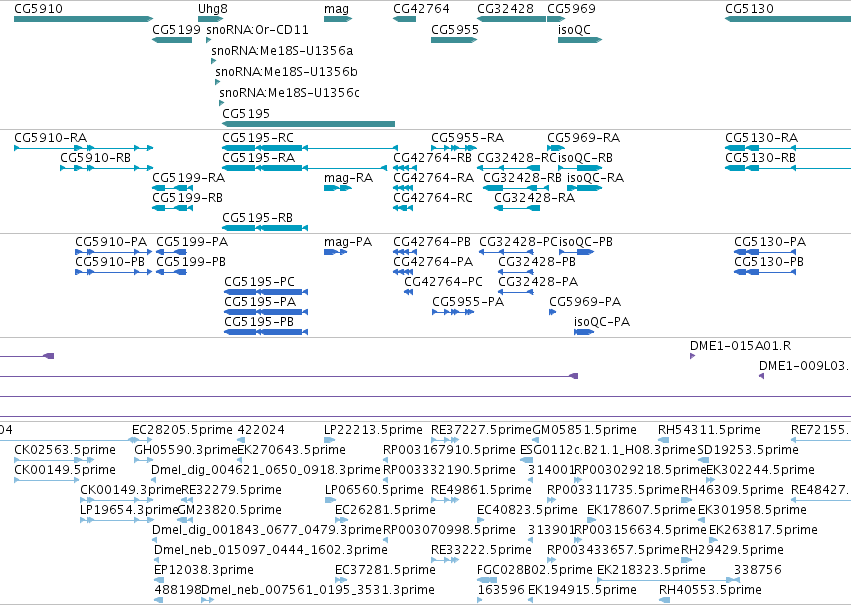Click the CG5910-RB transcript glyph
This screenshot has height=605, width=851.
(106, 168)
